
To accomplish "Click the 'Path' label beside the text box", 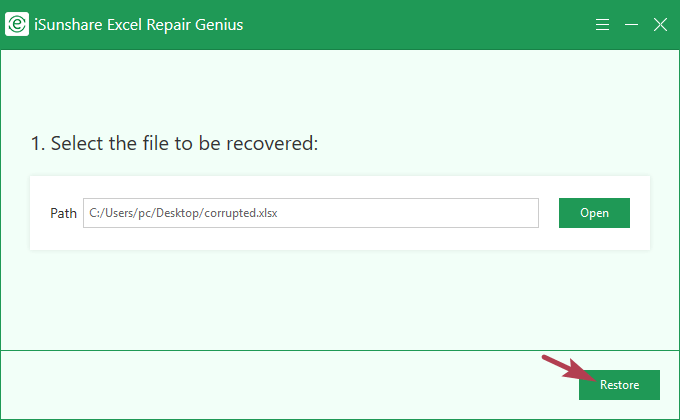I will tap(63, 213).
